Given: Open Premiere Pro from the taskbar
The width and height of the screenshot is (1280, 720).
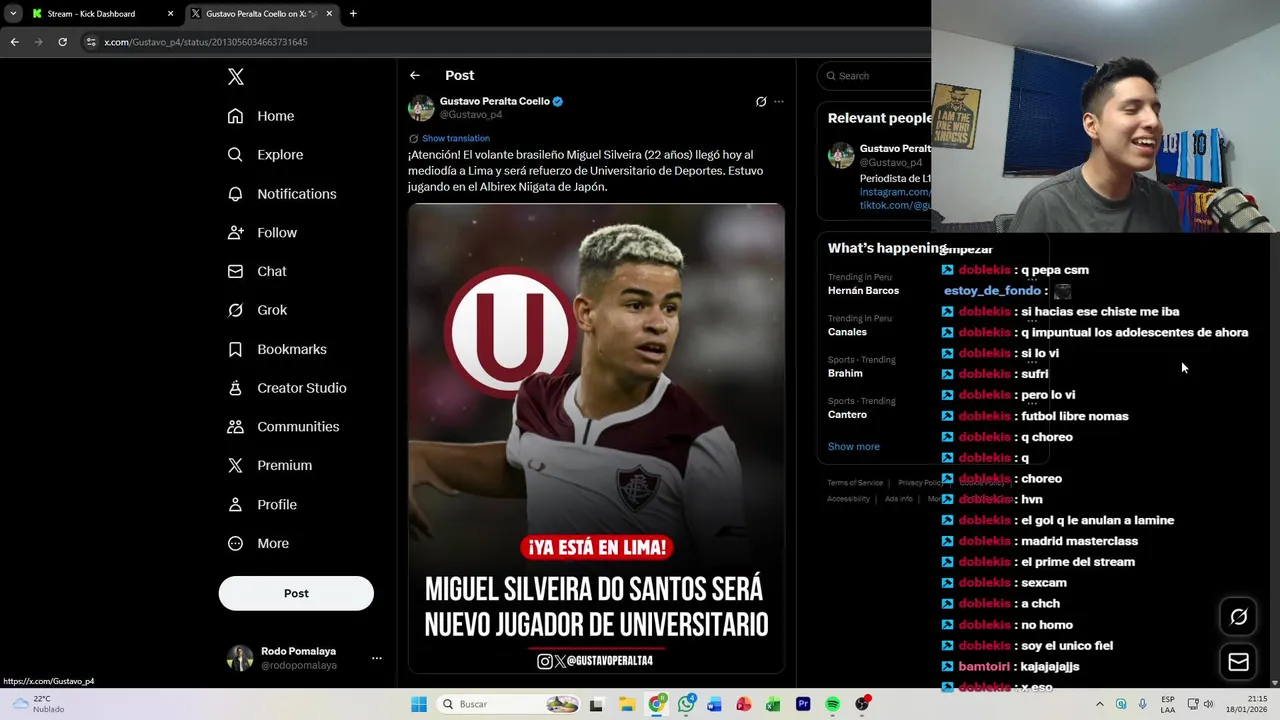Looking at the screenshot, I should (803, 704).
